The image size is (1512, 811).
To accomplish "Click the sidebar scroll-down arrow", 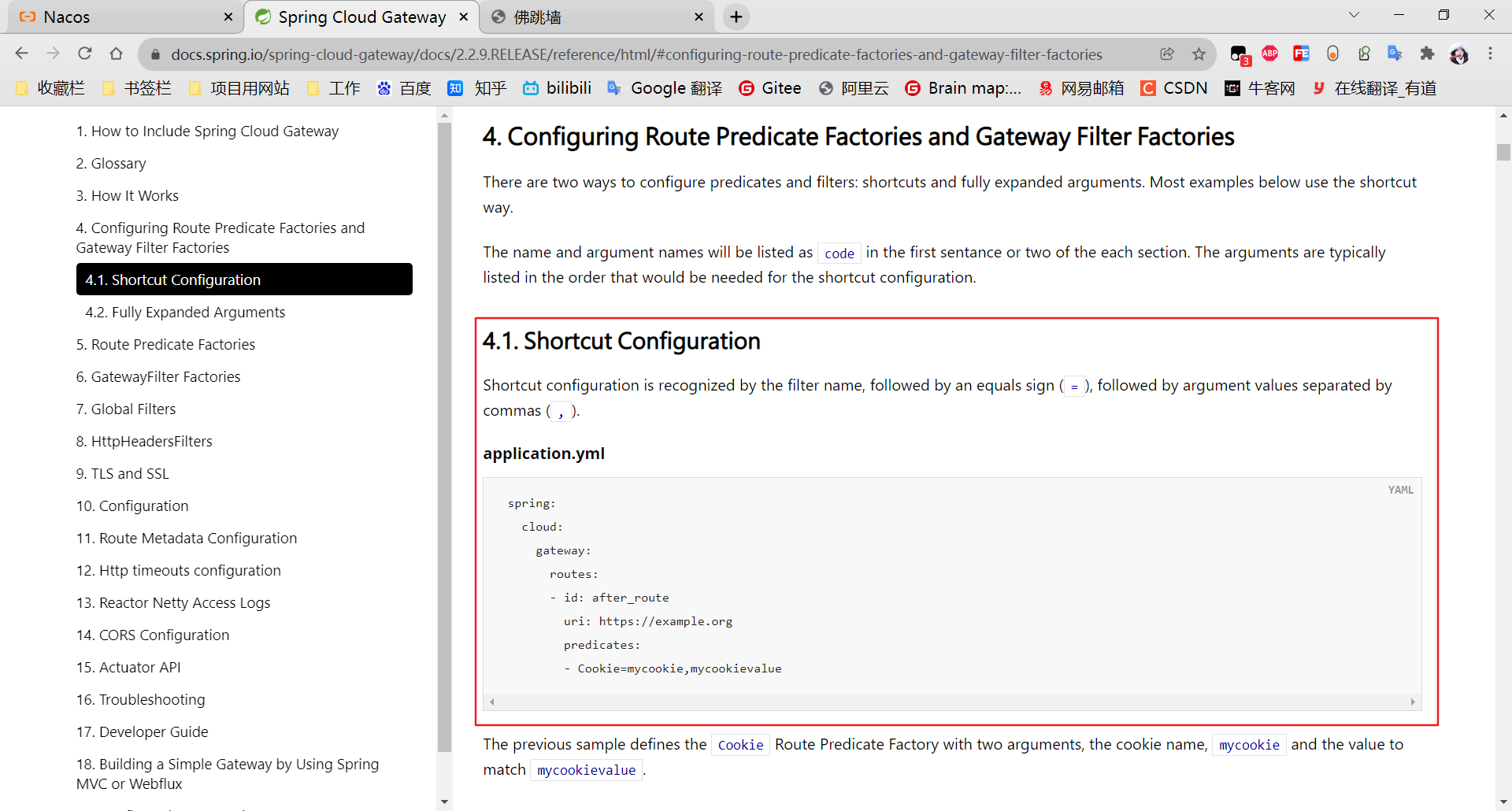I will pyautogui.click(x=445, y=802).
